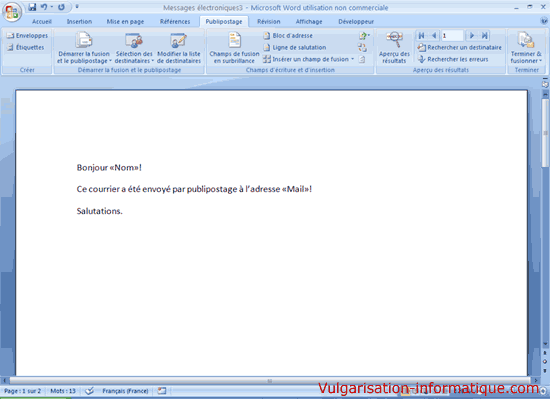Toggle Champs de fusion en surbrillance

[x=234, y=48]
